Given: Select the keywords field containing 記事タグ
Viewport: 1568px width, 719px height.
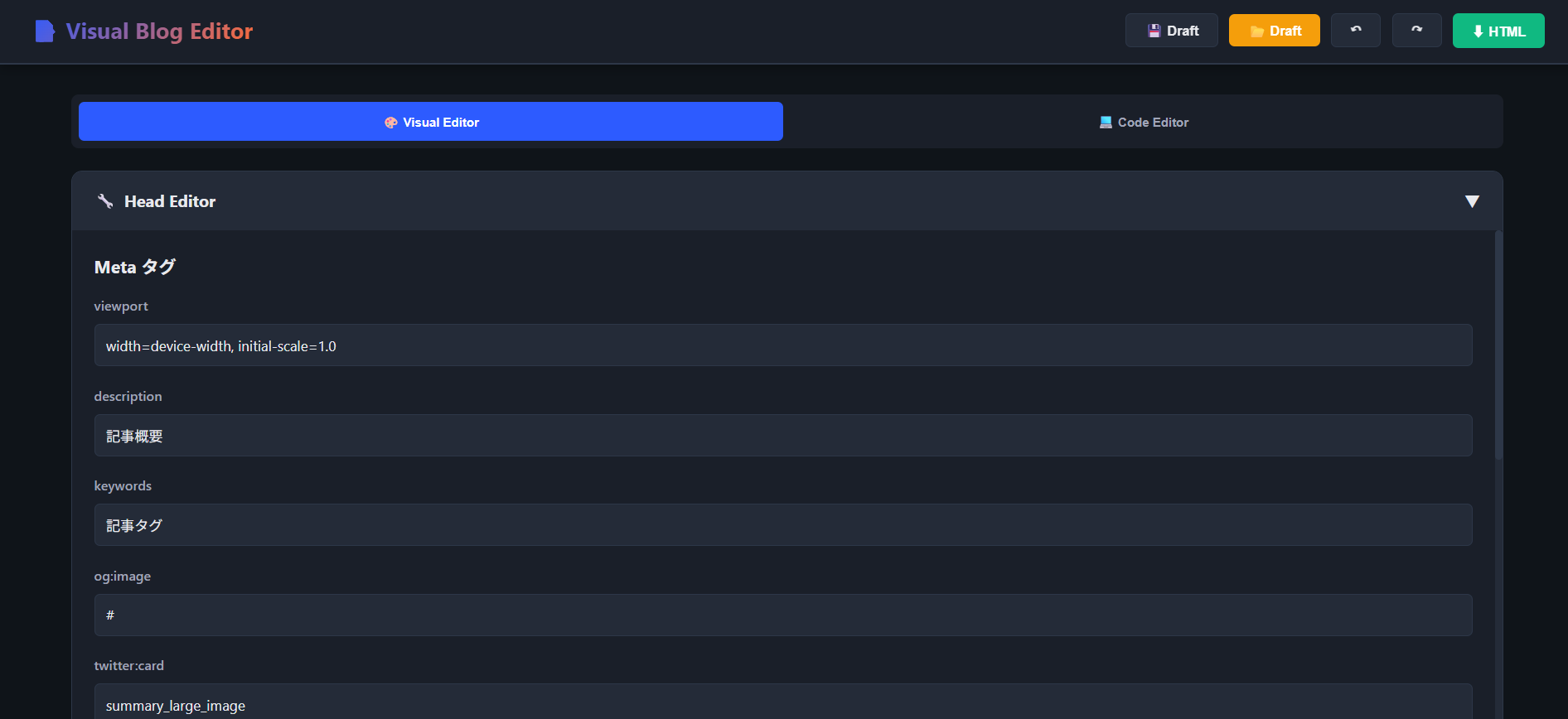Looking at the screenshot, I should [782, 525].
